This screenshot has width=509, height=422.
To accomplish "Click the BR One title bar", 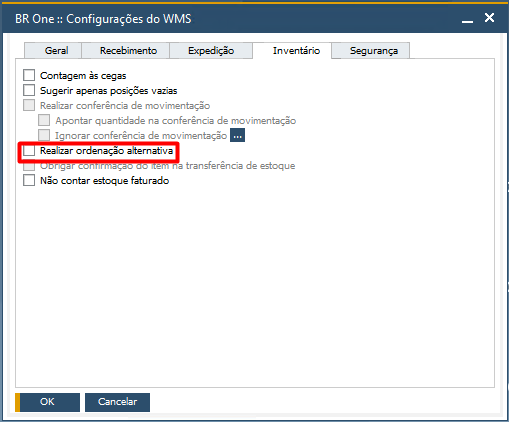I will (233, 18).
